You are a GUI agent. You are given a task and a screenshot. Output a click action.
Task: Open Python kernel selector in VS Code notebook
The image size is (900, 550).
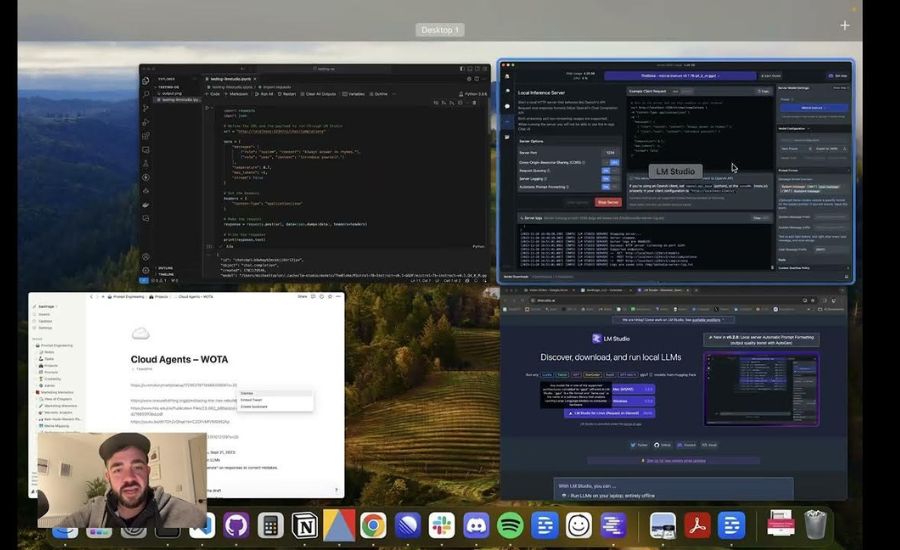(x=473, y=94)
